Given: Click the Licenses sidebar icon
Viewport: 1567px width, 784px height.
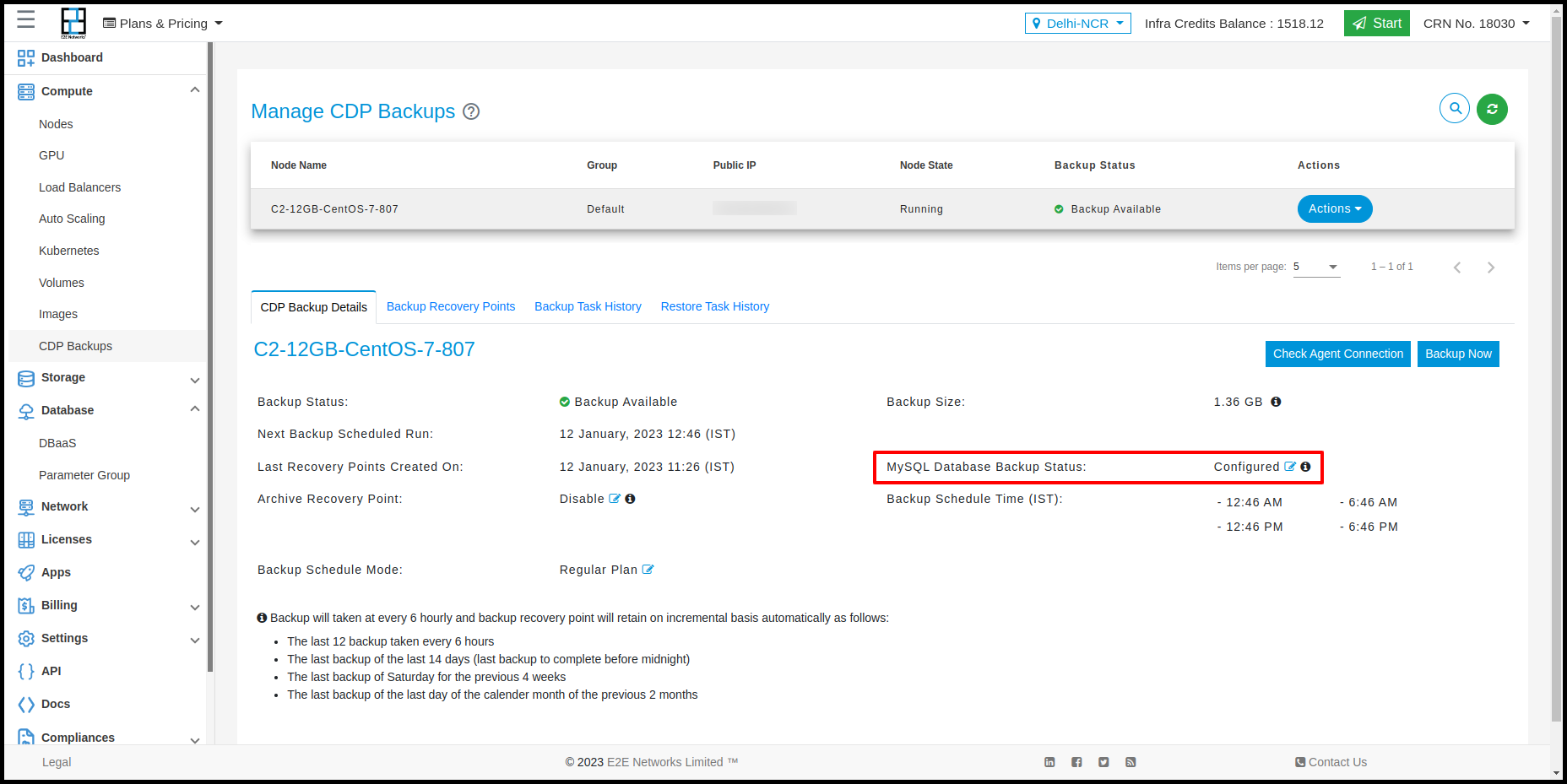Looking at the screenshot, I should coord(26,539).
